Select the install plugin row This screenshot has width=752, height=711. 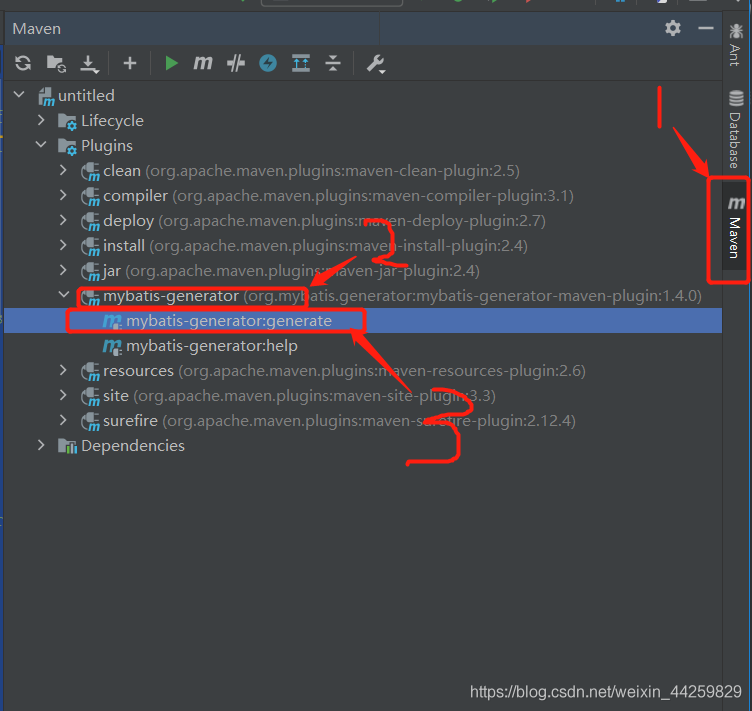click(x=363, y=245)
